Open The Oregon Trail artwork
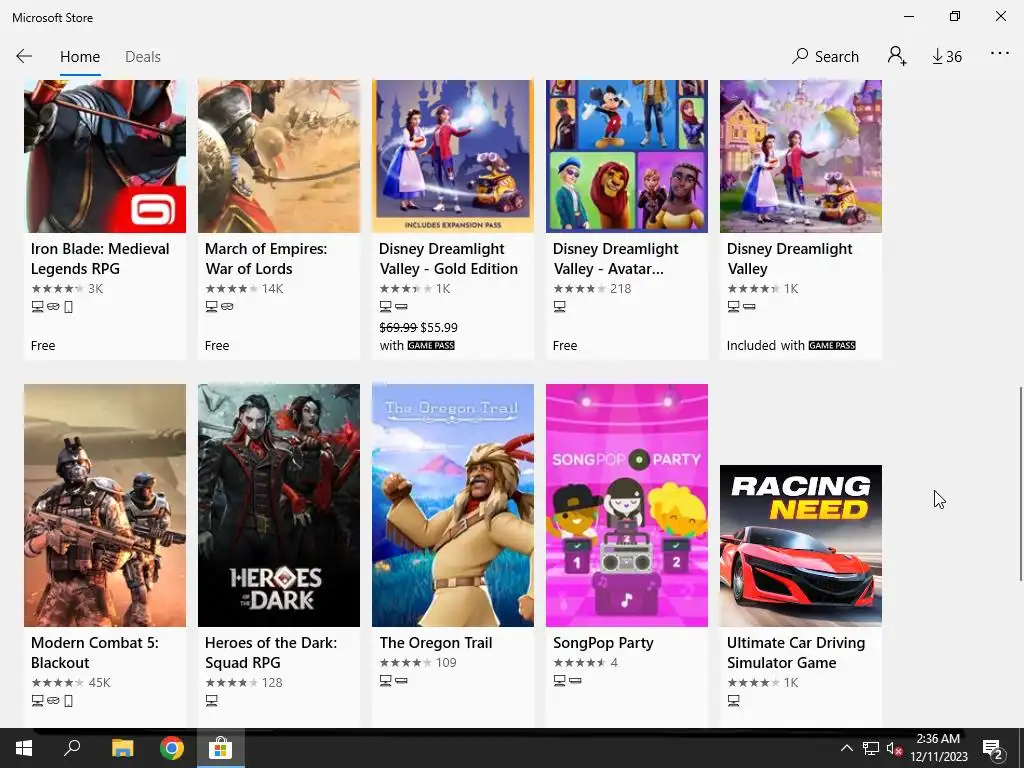 coord(453,505)
